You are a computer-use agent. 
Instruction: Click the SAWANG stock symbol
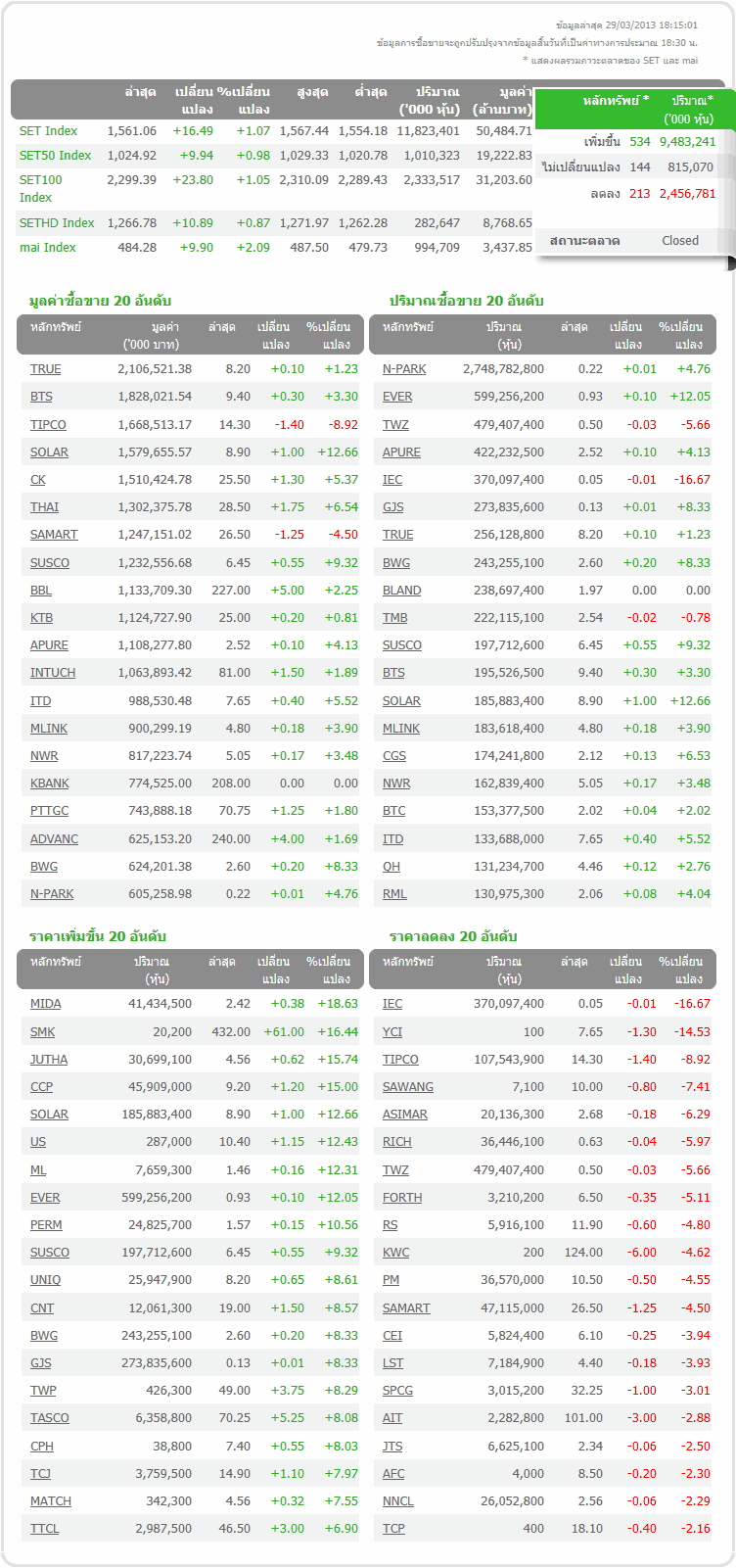click(407, 1087)
